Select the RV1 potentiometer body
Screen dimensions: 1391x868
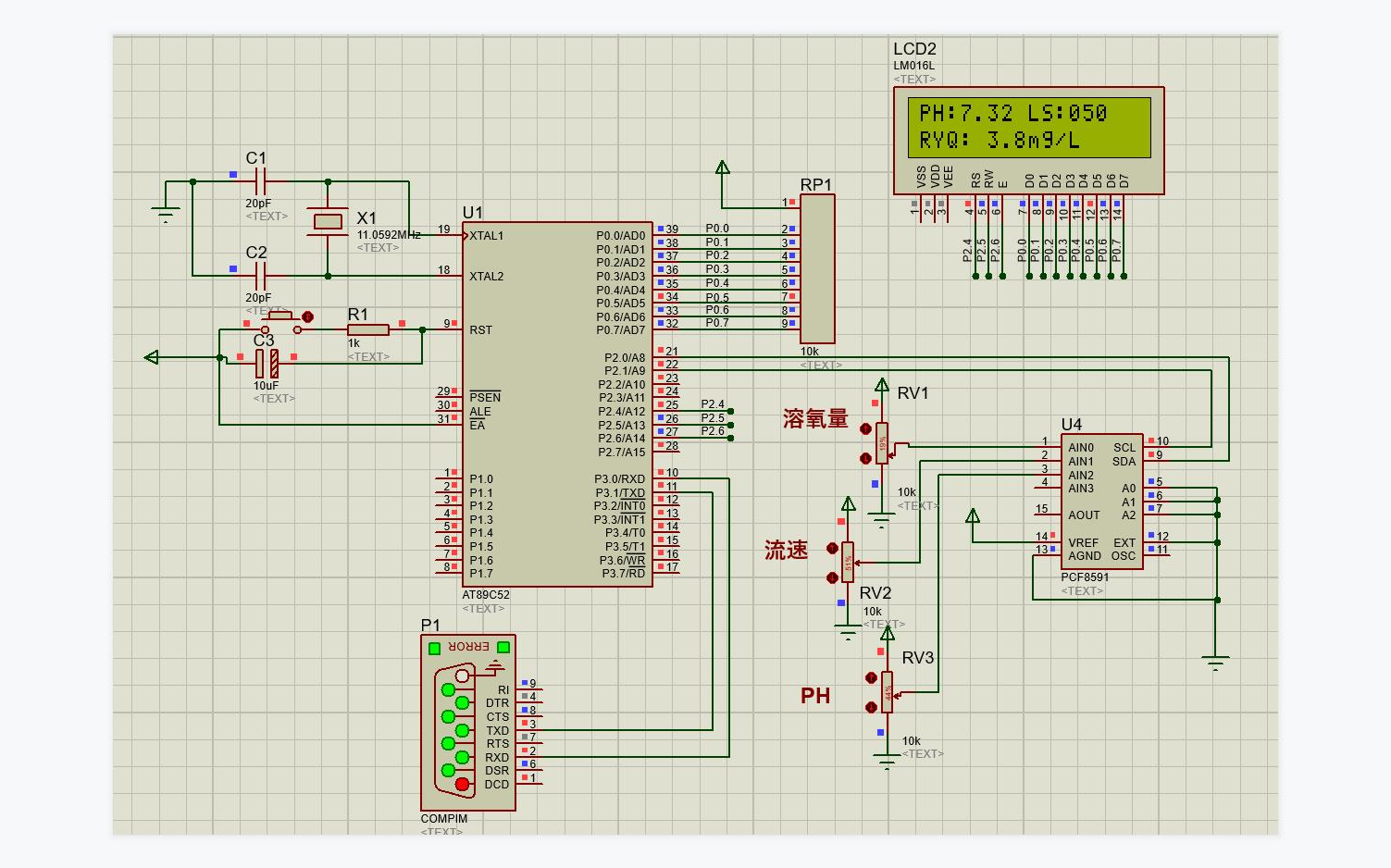point(882,443)
